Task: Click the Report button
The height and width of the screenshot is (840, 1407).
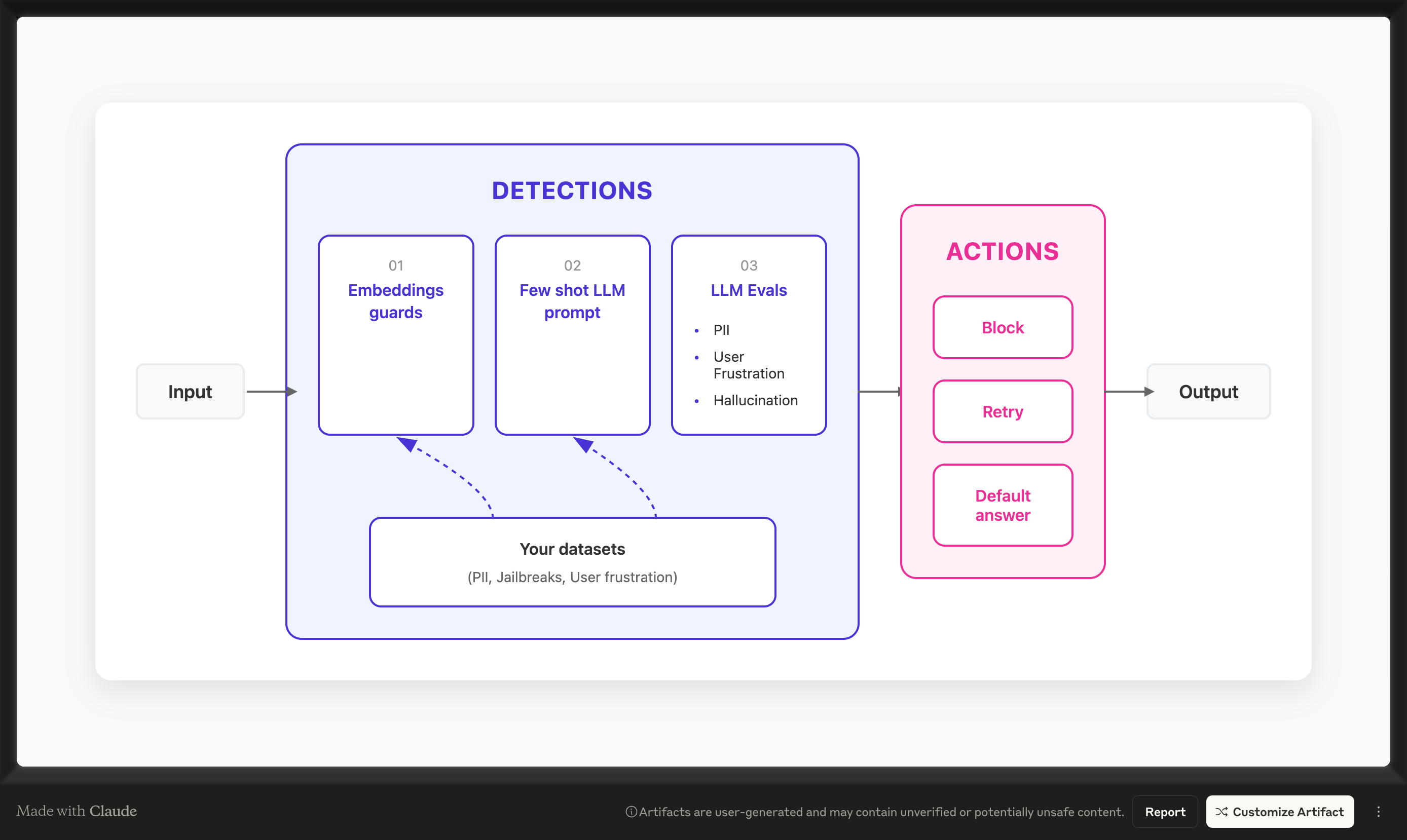Action: coord(1165,812)
